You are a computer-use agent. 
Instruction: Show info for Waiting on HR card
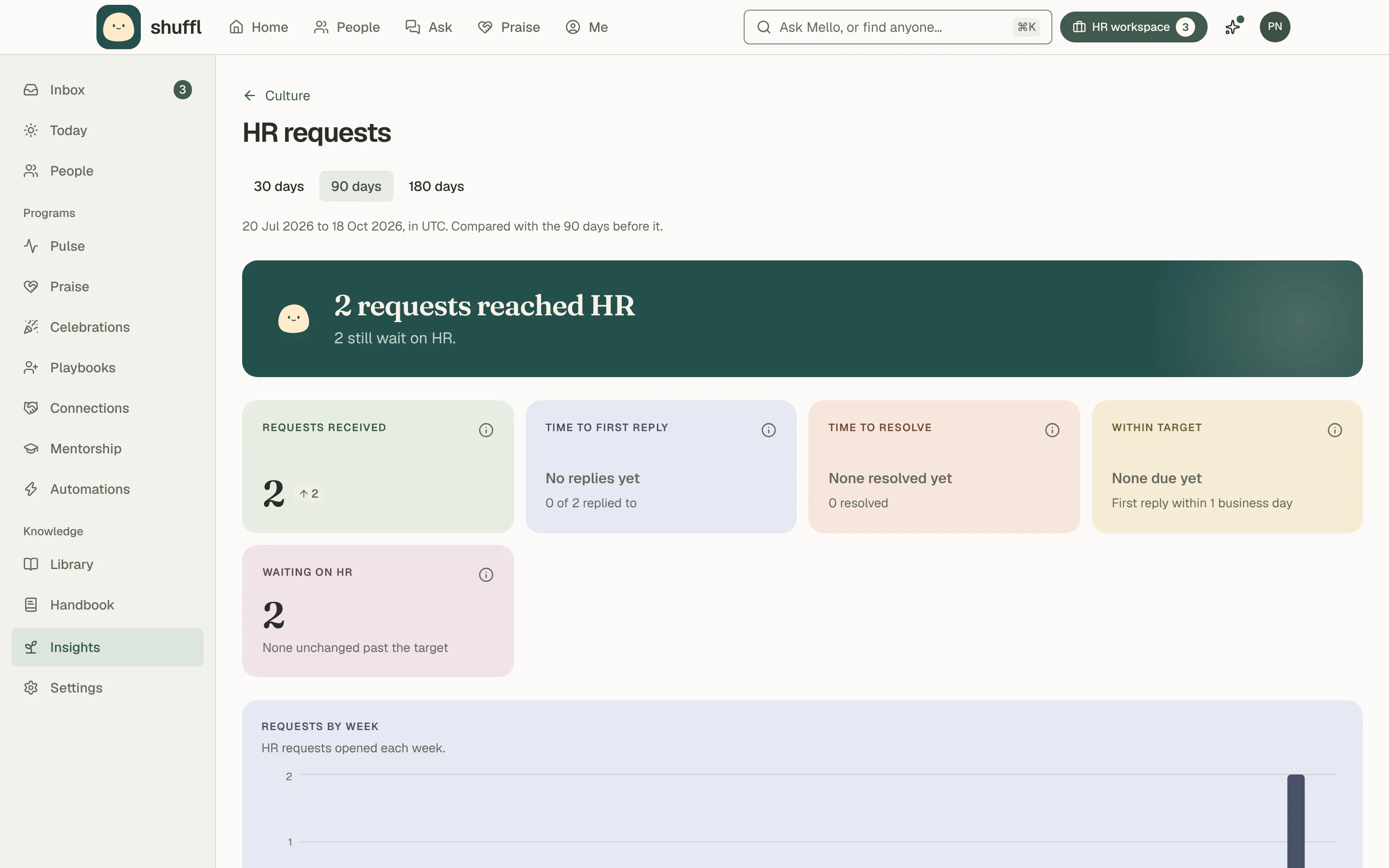[486, 575]
